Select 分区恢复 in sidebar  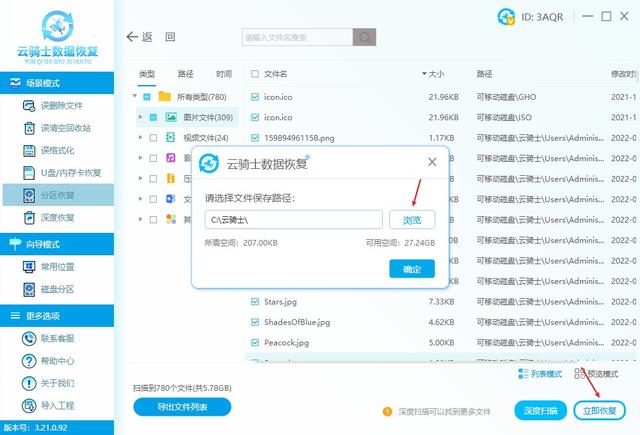click(58, 195)
